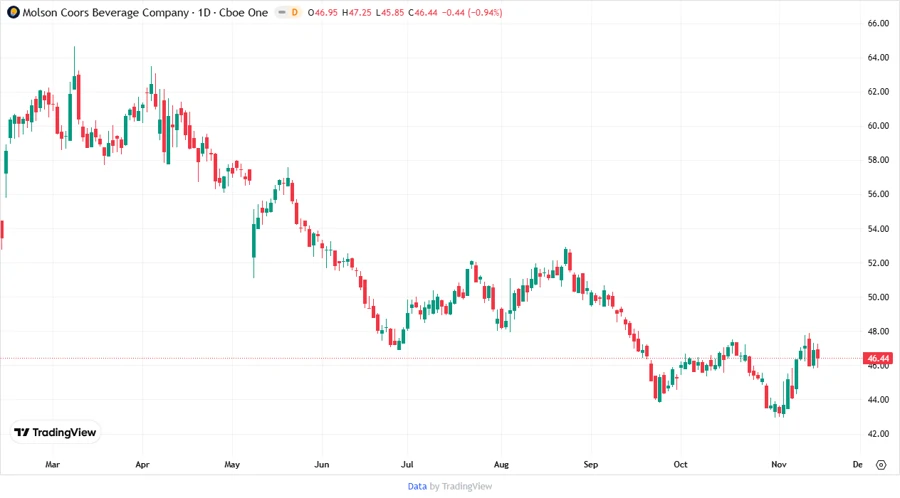
Task: Click the 'by TradingView' attribution text
Action: point(461,487)
